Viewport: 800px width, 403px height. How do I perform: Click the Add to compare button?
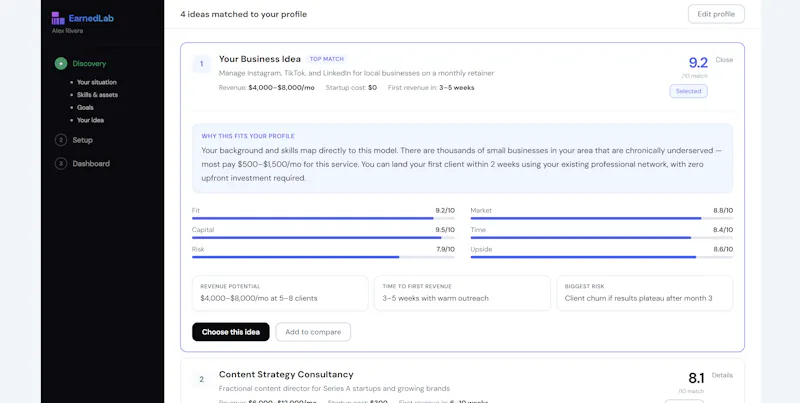point(313,332)
